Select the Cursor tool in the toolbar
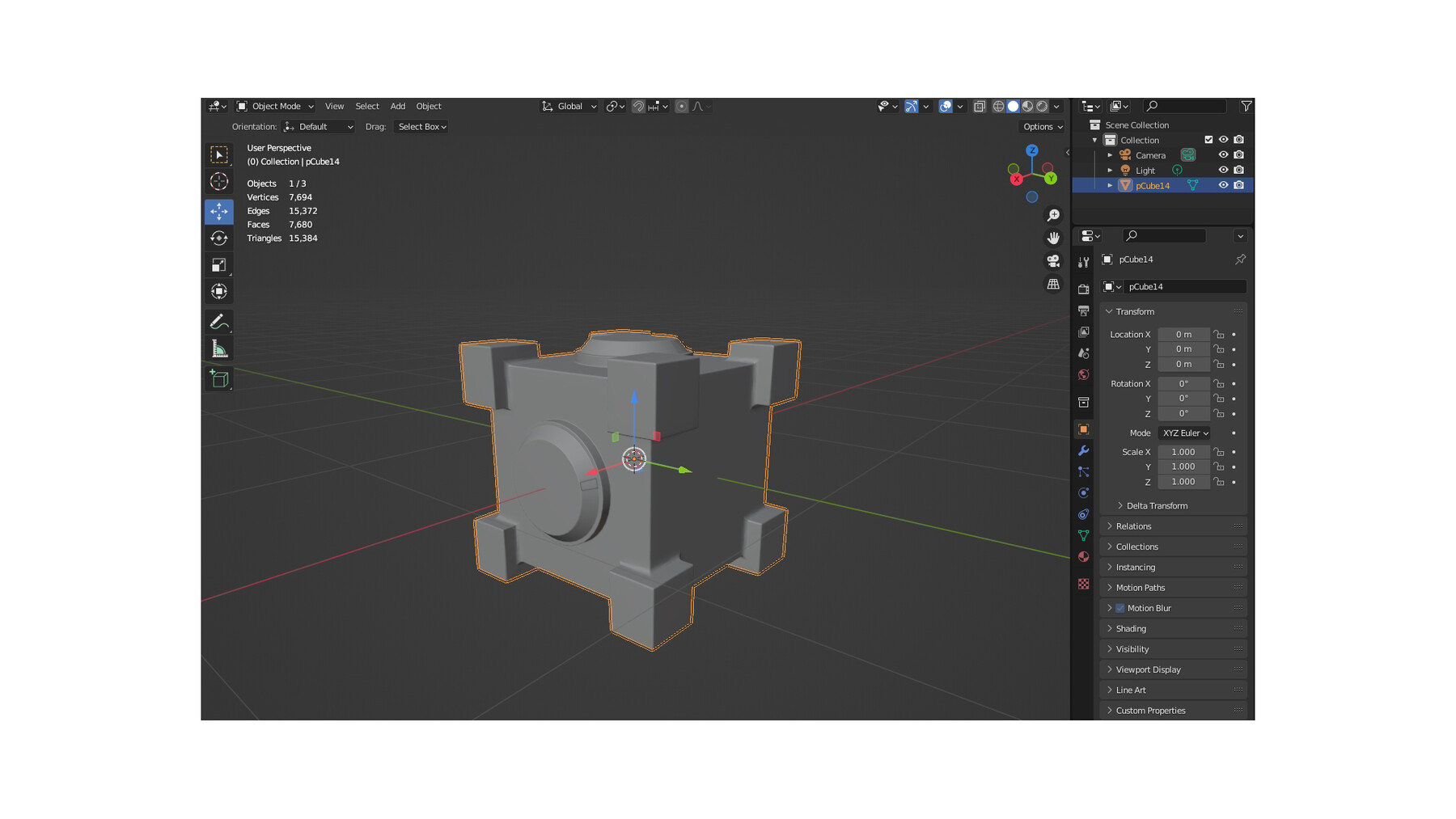The width and height of the screenshot is (1456, 819). coord(218,182)
